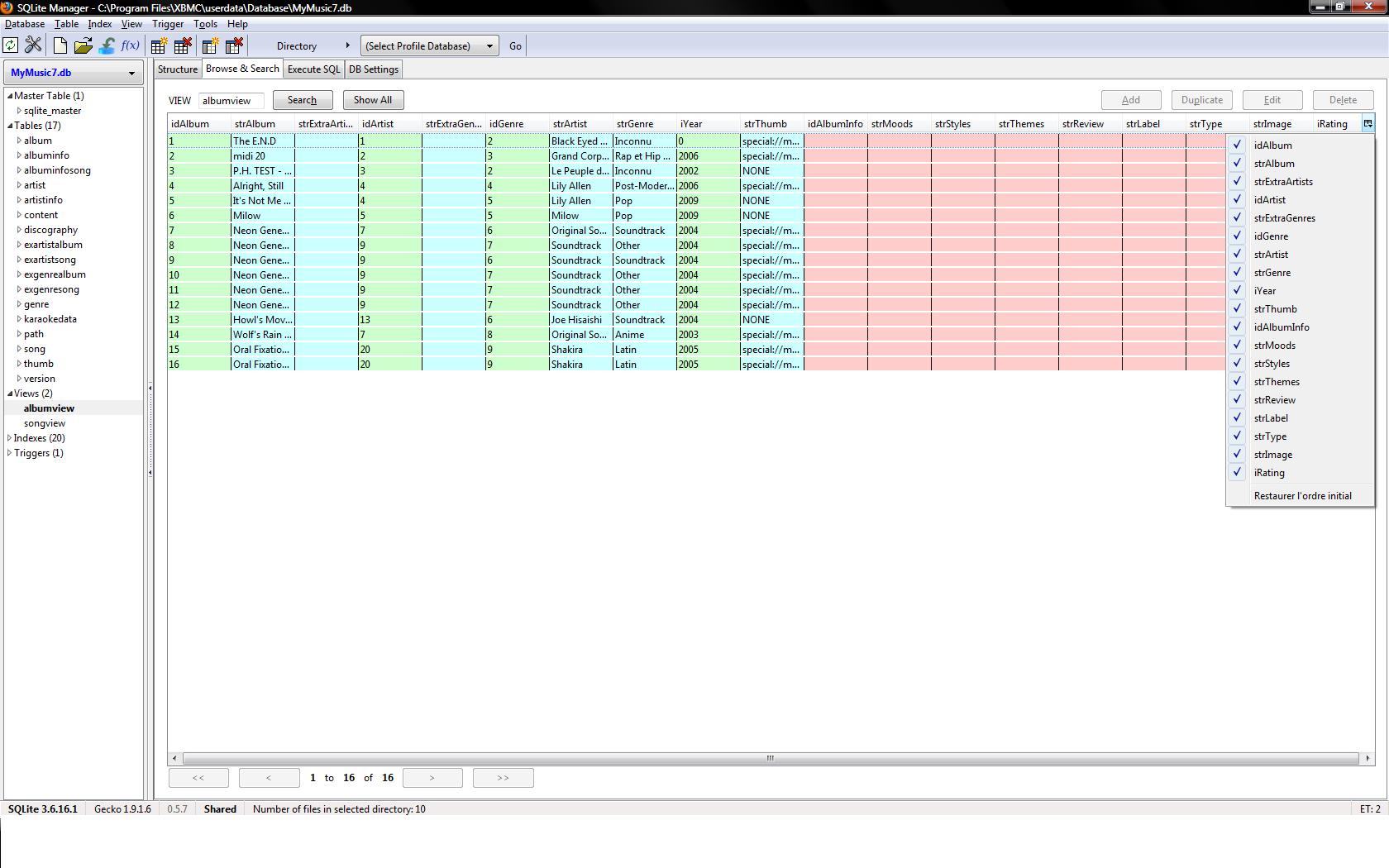This screenshot has width=1389, height=868.
Task: Uncheck the strAlbum column checkbox
Action: pyautogui.click(x=1238, y=163)
